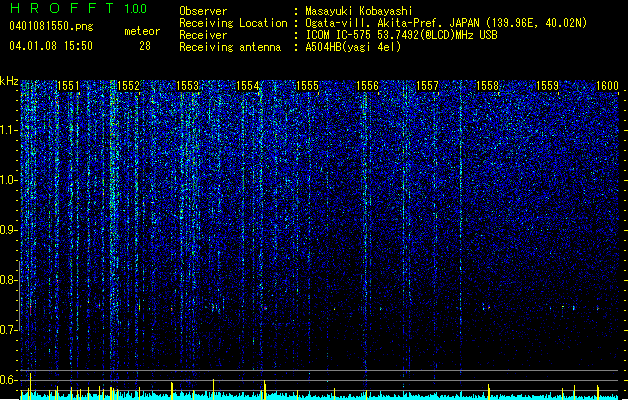This screenshot has height=400, width=629.
Task: Click the 0.8 kHz axis label
Action: (x=9, y=280)
